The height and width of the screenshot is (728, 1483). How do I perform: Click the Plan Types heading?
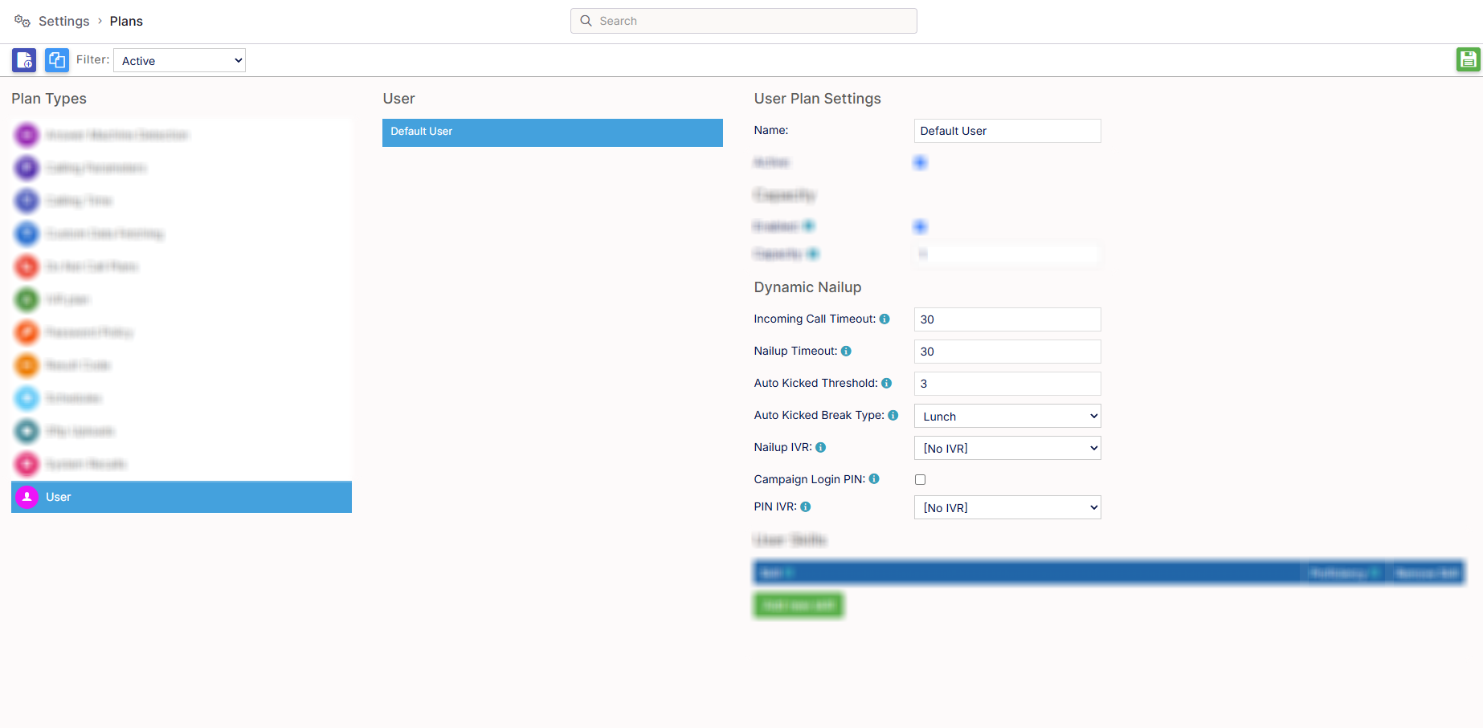(49, 99)
